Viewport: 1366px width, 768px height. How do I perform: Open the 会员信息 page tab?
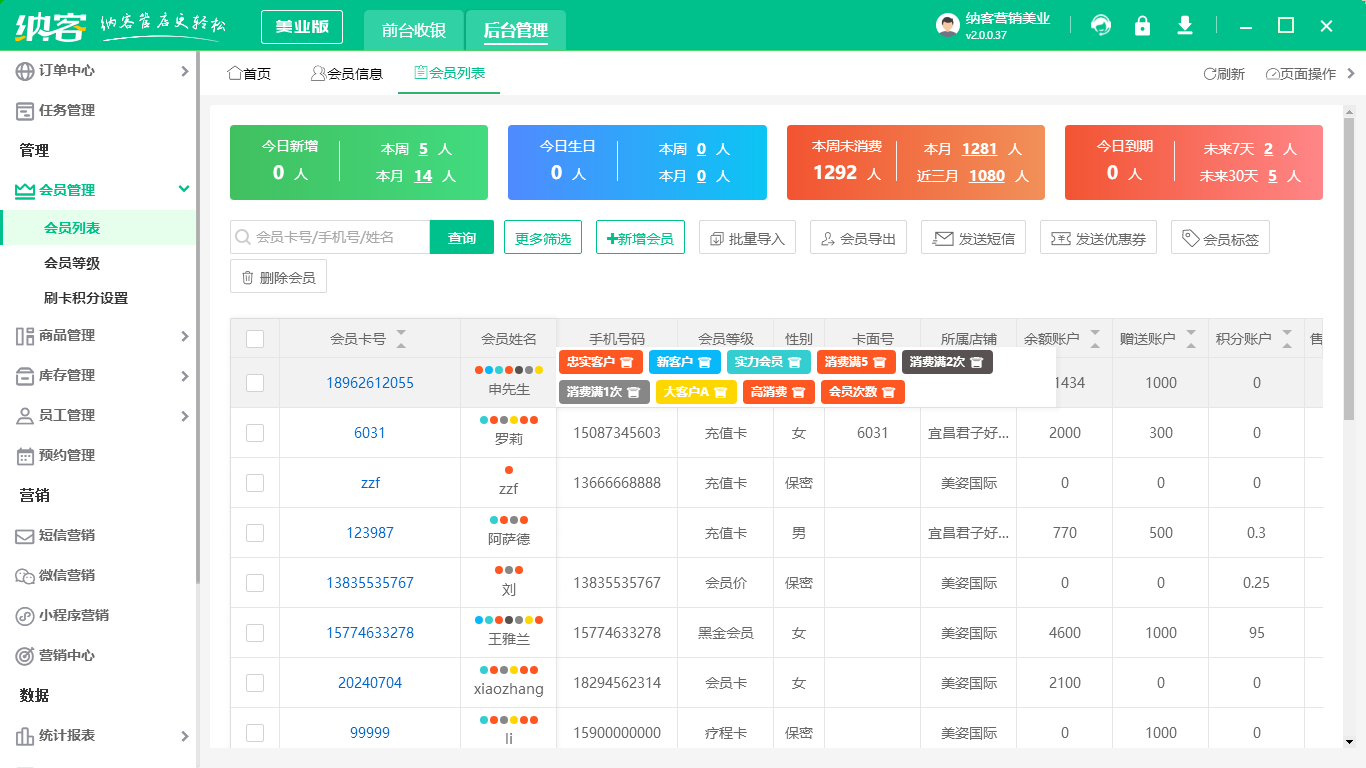pyautogui.click(x=346, y=74)
